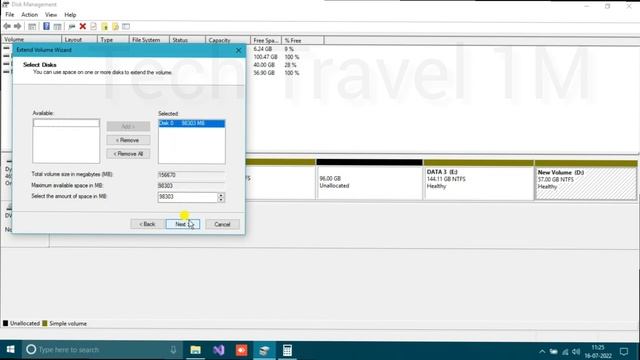
Task: Click the 6.24 GB free space cell
Action: coord(262,49)
